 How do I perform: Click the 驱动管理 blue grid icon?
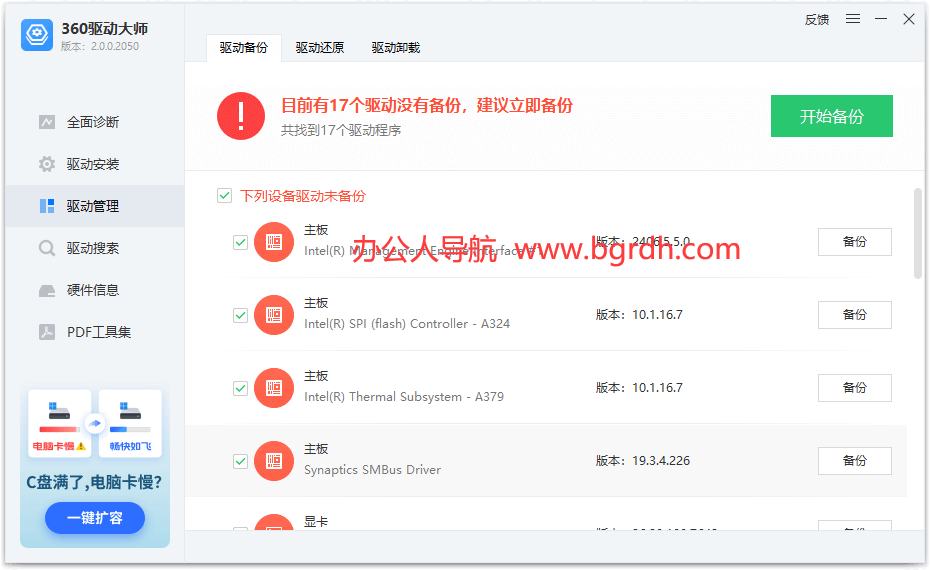47,206
